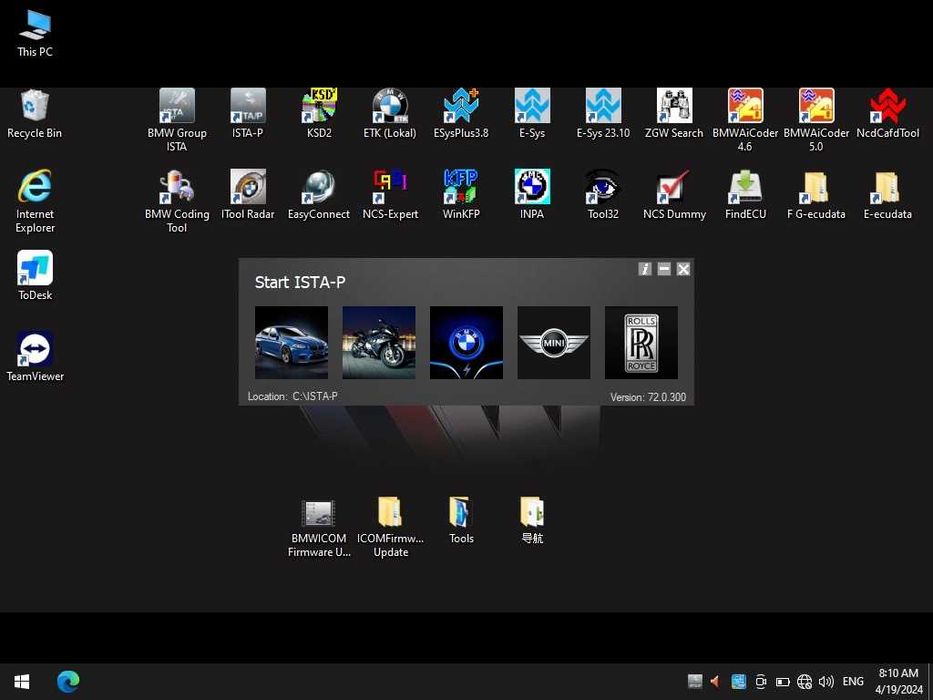Screen dimensions: 933x700
Task: Open the WinKFP programming icon
Action: [461, 188]
